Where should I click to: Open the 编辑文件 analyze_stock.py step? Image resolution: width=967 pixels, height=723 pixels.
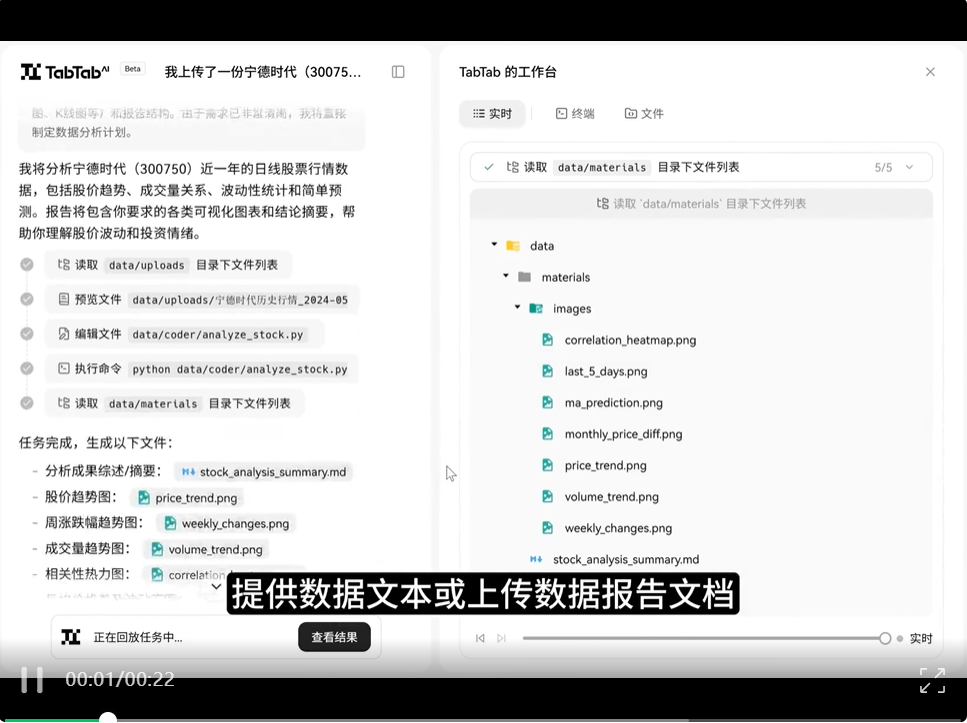(x=184, y=334)
